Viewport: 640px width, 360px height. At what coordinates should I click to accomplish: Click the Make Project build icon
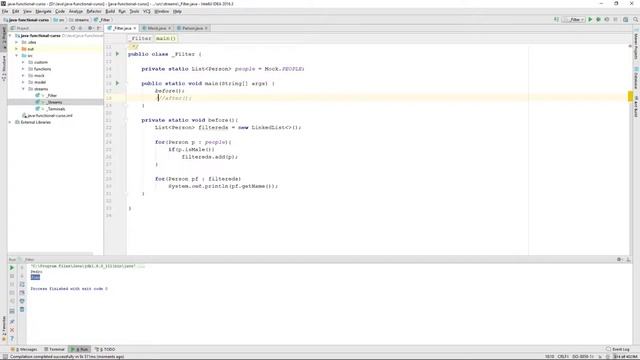point(556,20)
